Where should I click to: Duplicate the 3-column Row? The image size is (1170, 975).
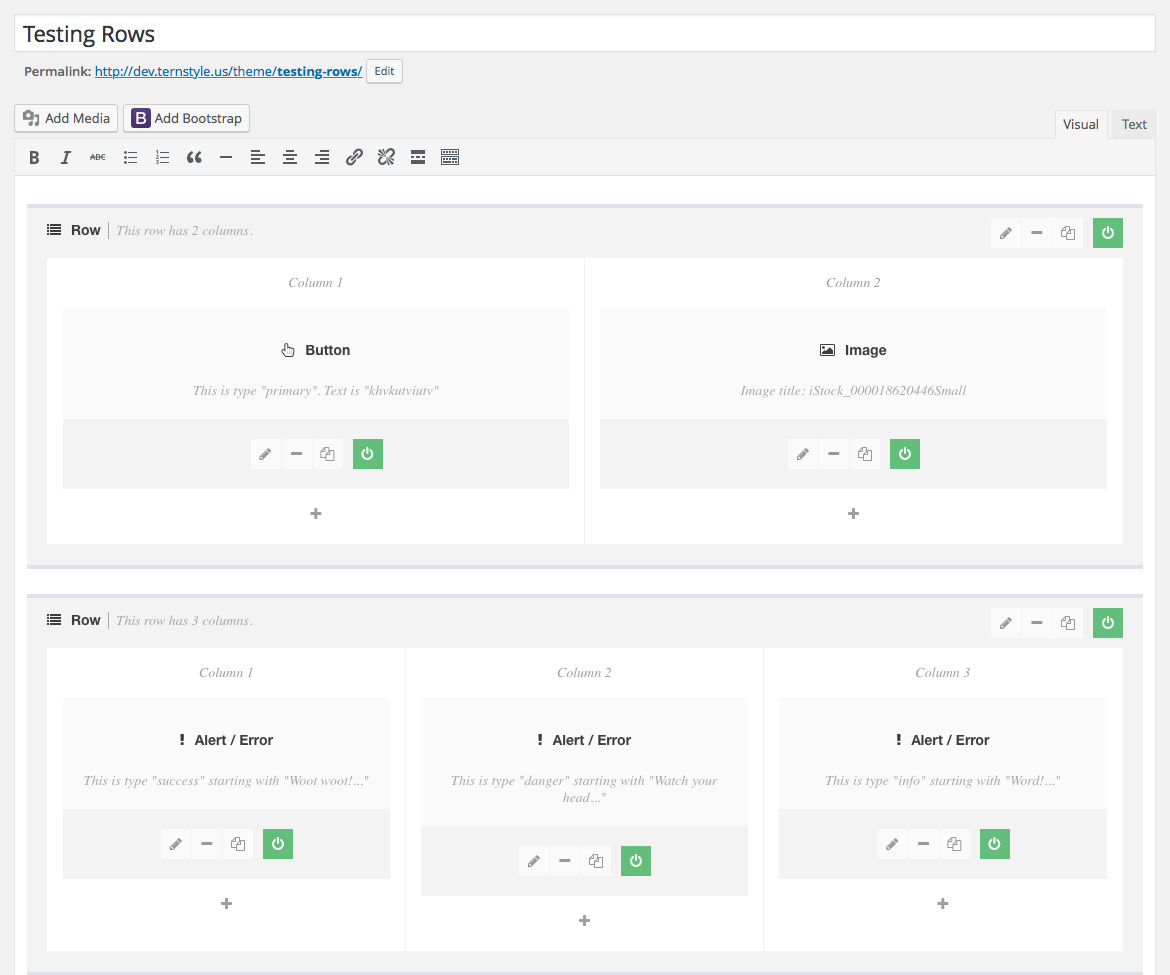[x=1068, y=623]
